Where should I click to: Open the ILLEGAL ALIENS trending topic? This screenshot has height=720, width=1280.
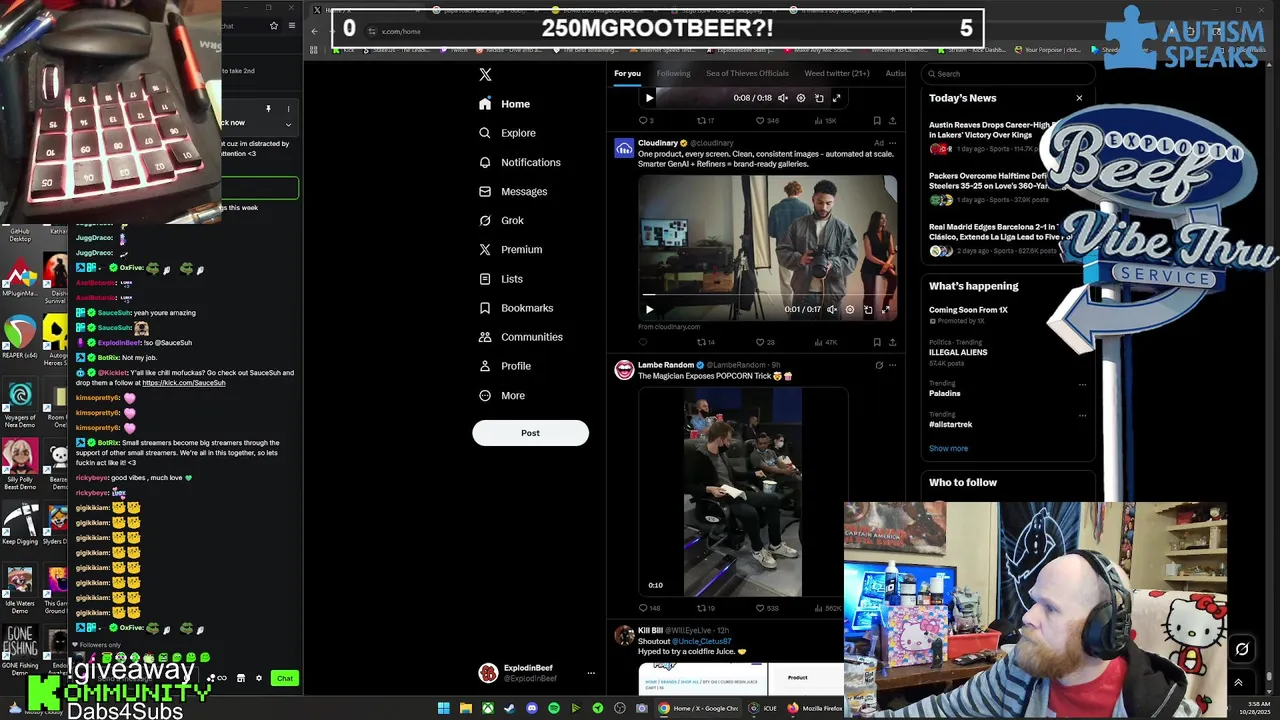click(958, 352)
